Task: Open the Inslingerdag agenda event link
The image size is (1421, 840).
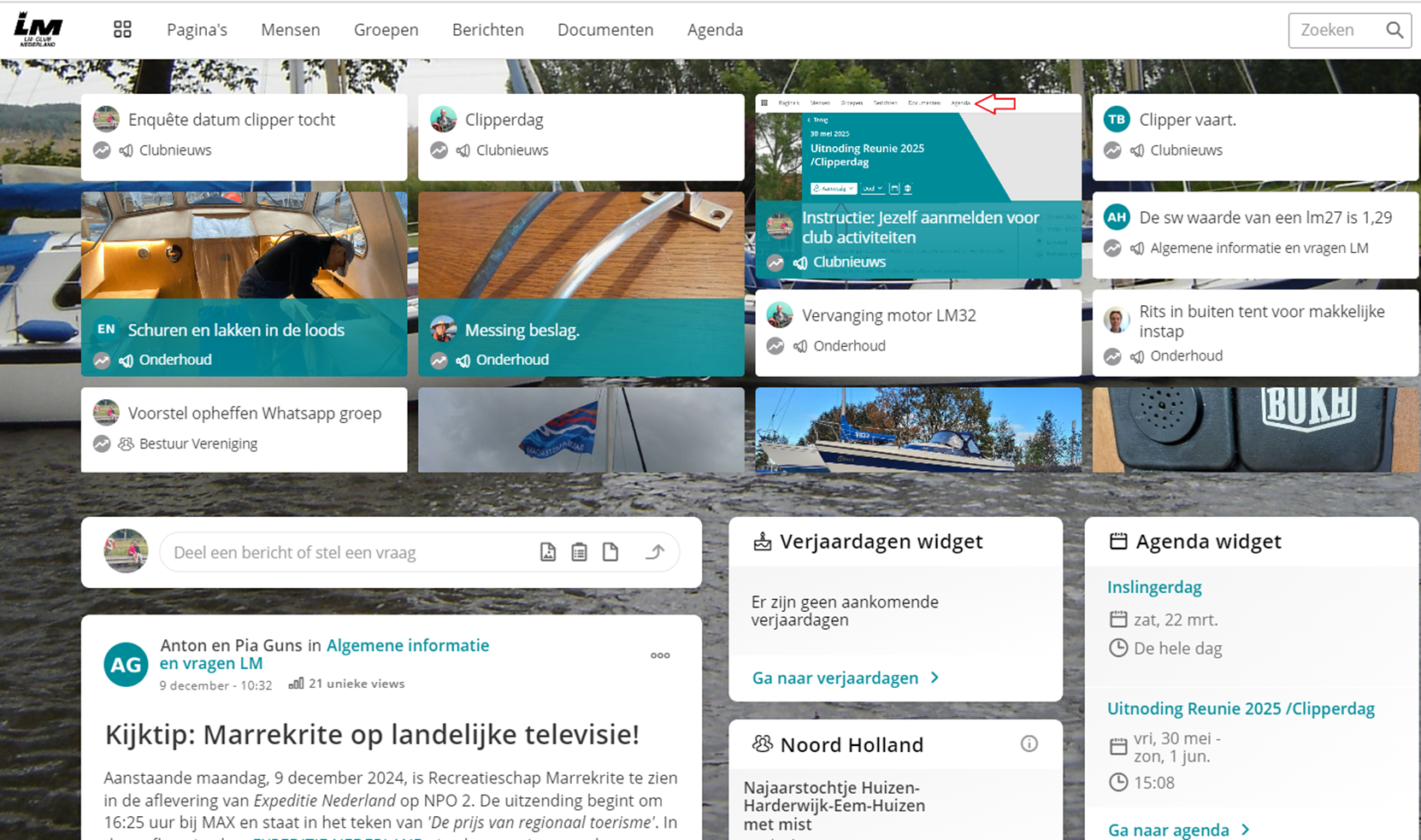Action: (x=1154, y=587)
